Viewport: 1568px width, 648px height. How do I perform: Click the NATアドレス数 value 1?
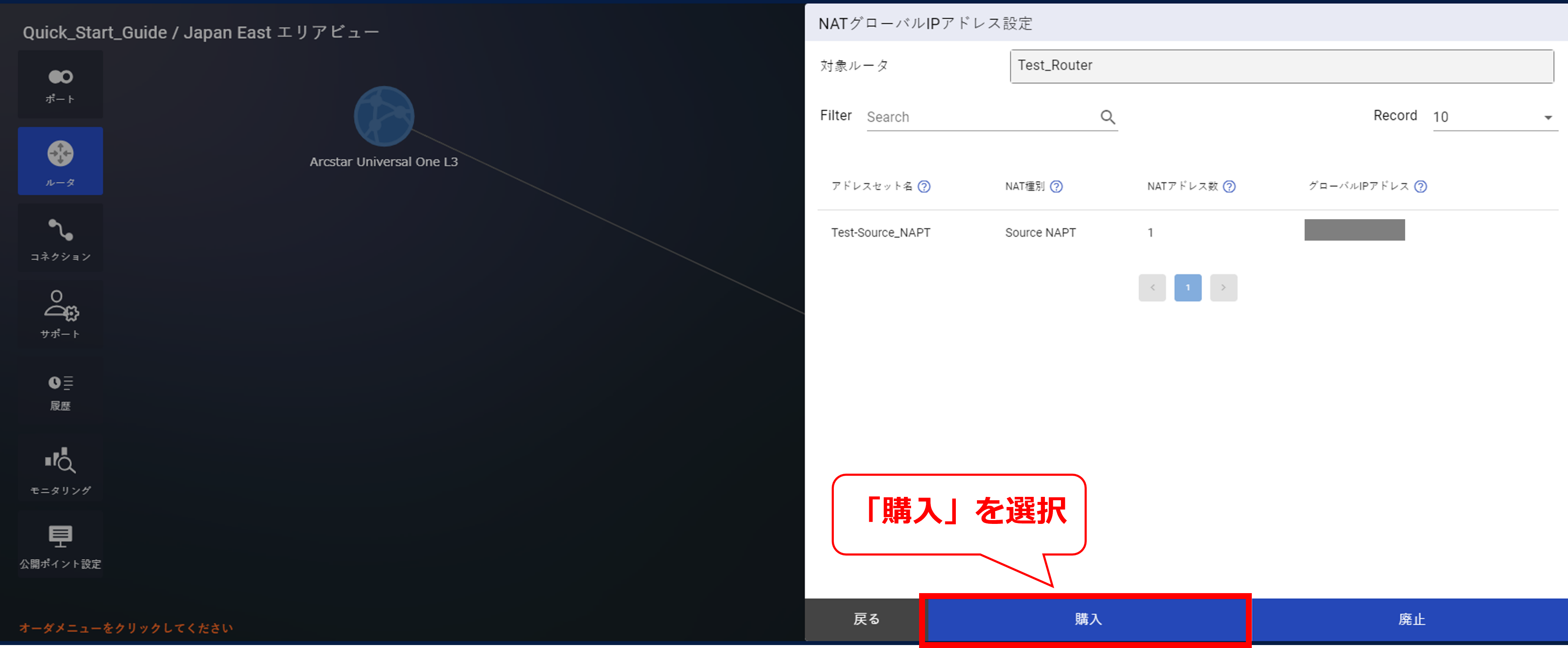click(1150, 233)
